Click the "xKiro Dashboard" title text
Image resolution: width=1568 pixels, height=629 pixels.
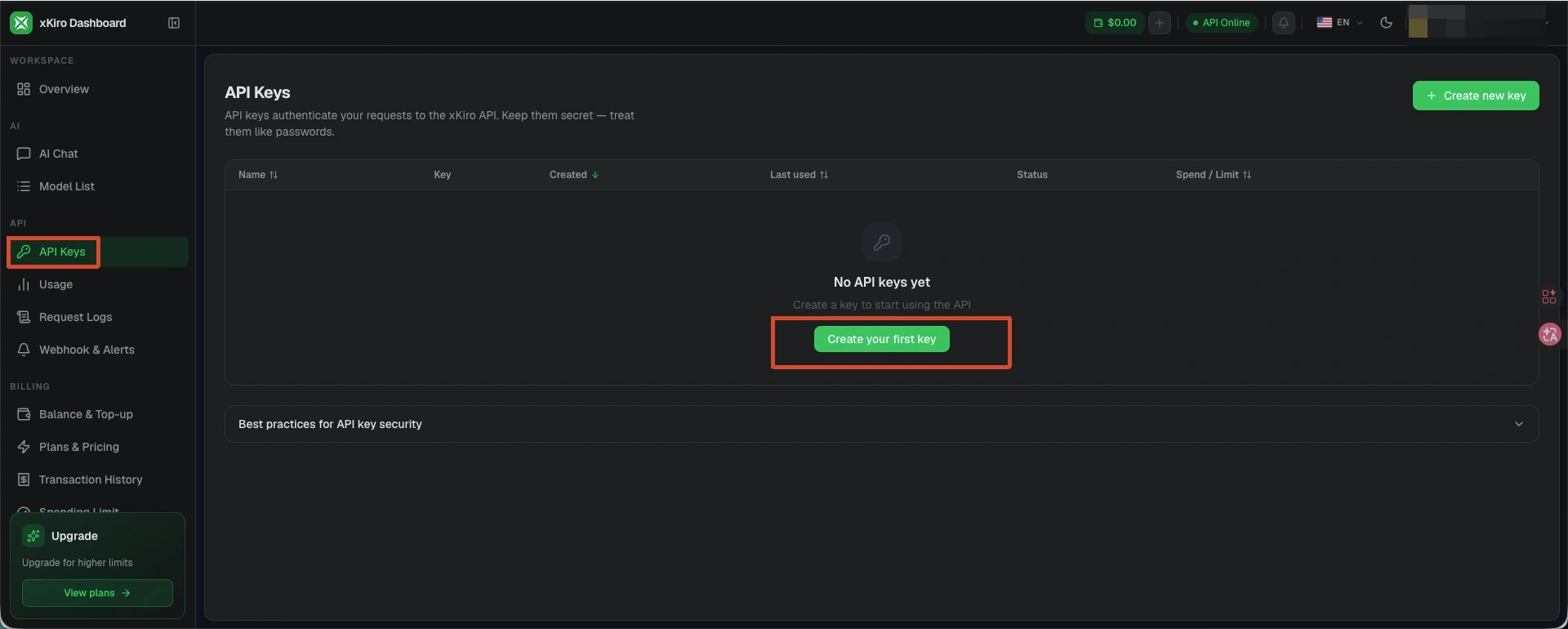pos(82,23)
